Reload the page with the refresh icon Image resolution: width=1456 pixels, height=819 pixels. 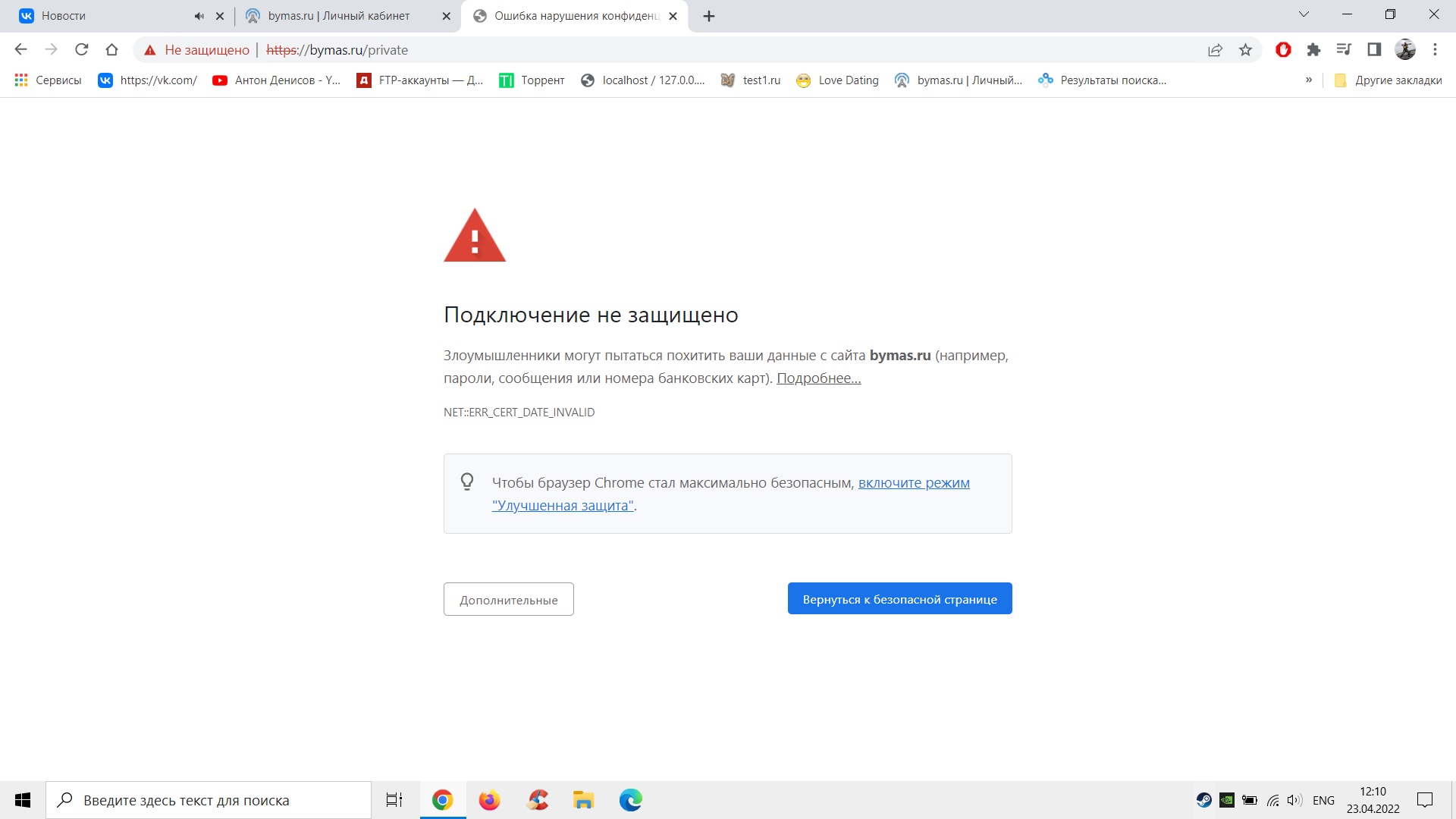click(x=82, y=50)
